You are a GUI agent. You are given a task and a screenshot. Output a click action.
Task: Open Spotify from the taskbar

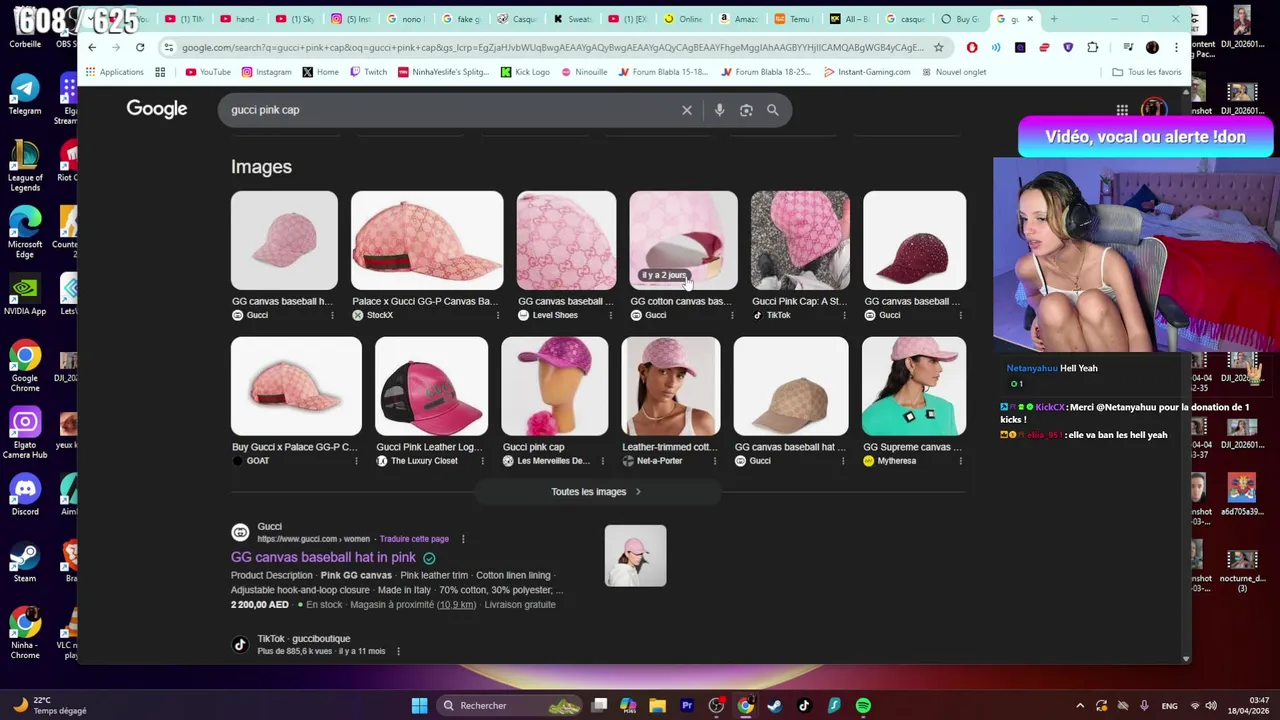pyautogui.click(x=863, y=706)
